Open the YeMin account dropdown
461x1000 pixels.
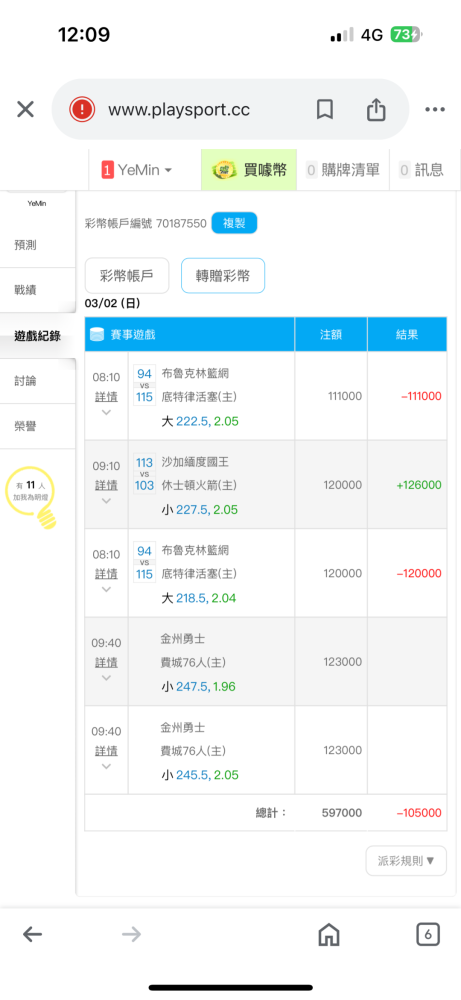click(x=137, y=170)
